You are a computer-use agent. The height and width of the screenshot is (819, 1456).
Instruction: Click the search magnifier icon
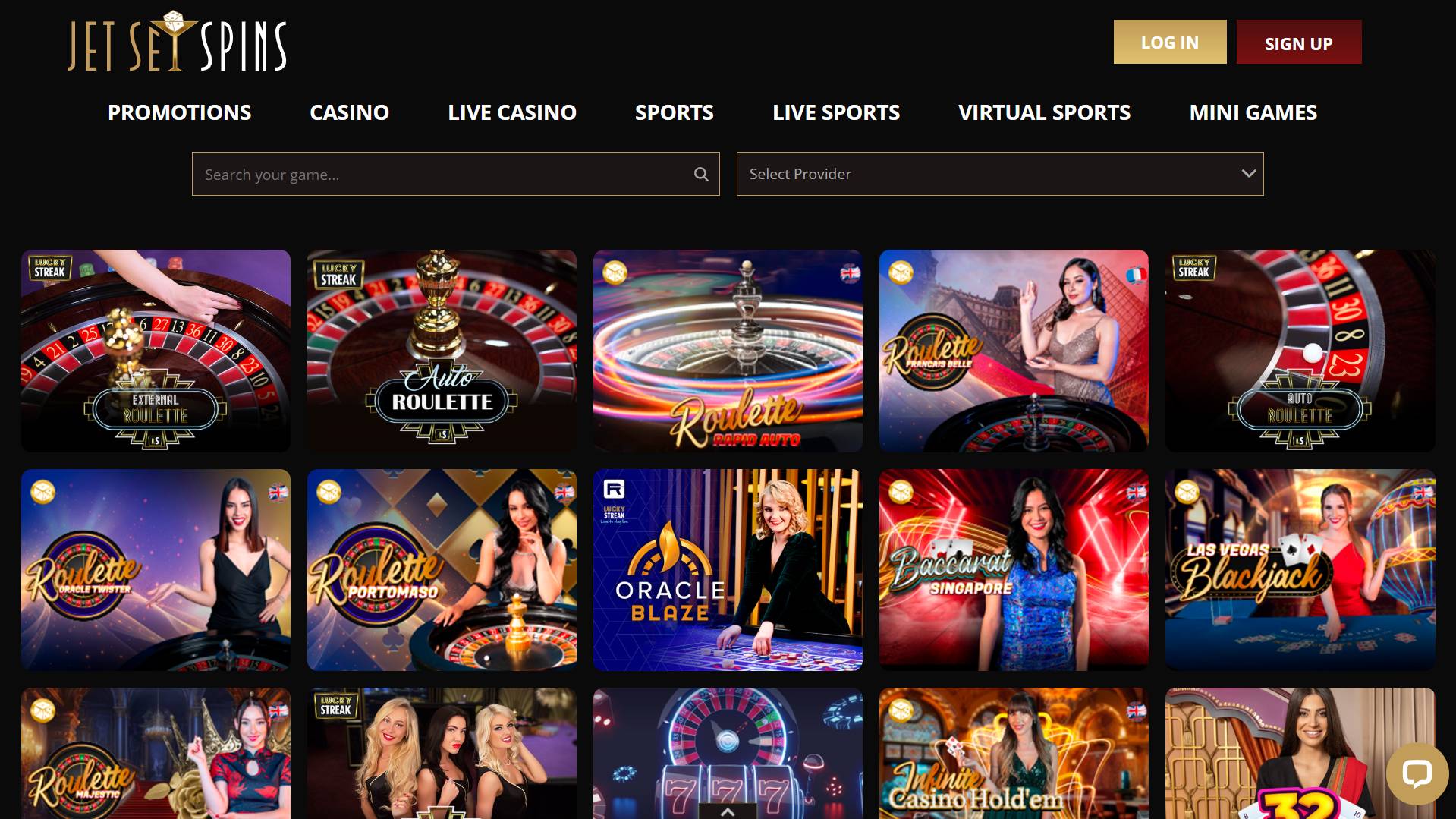point(701,175)
